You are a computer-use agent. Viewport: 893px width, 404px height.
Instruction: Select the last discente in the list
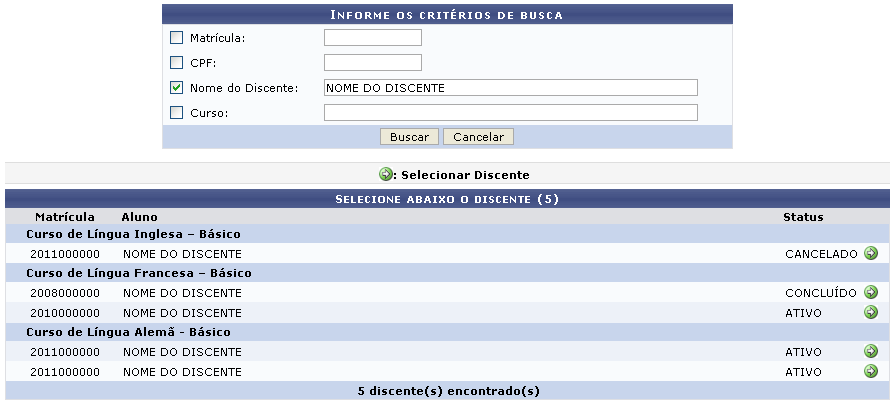(870, 372)
